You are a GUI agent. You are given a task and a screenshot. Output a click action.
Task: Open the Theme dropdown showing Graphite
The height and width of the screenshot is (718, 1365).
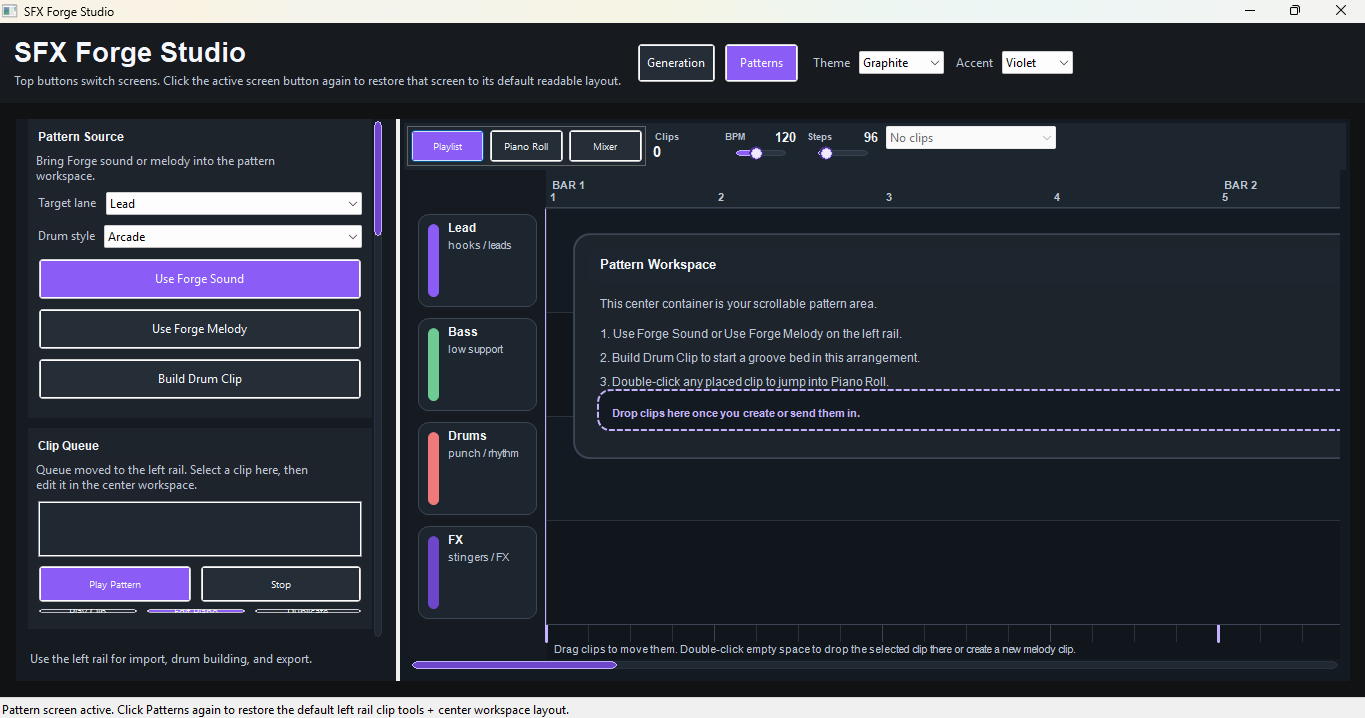click(901, 63)
